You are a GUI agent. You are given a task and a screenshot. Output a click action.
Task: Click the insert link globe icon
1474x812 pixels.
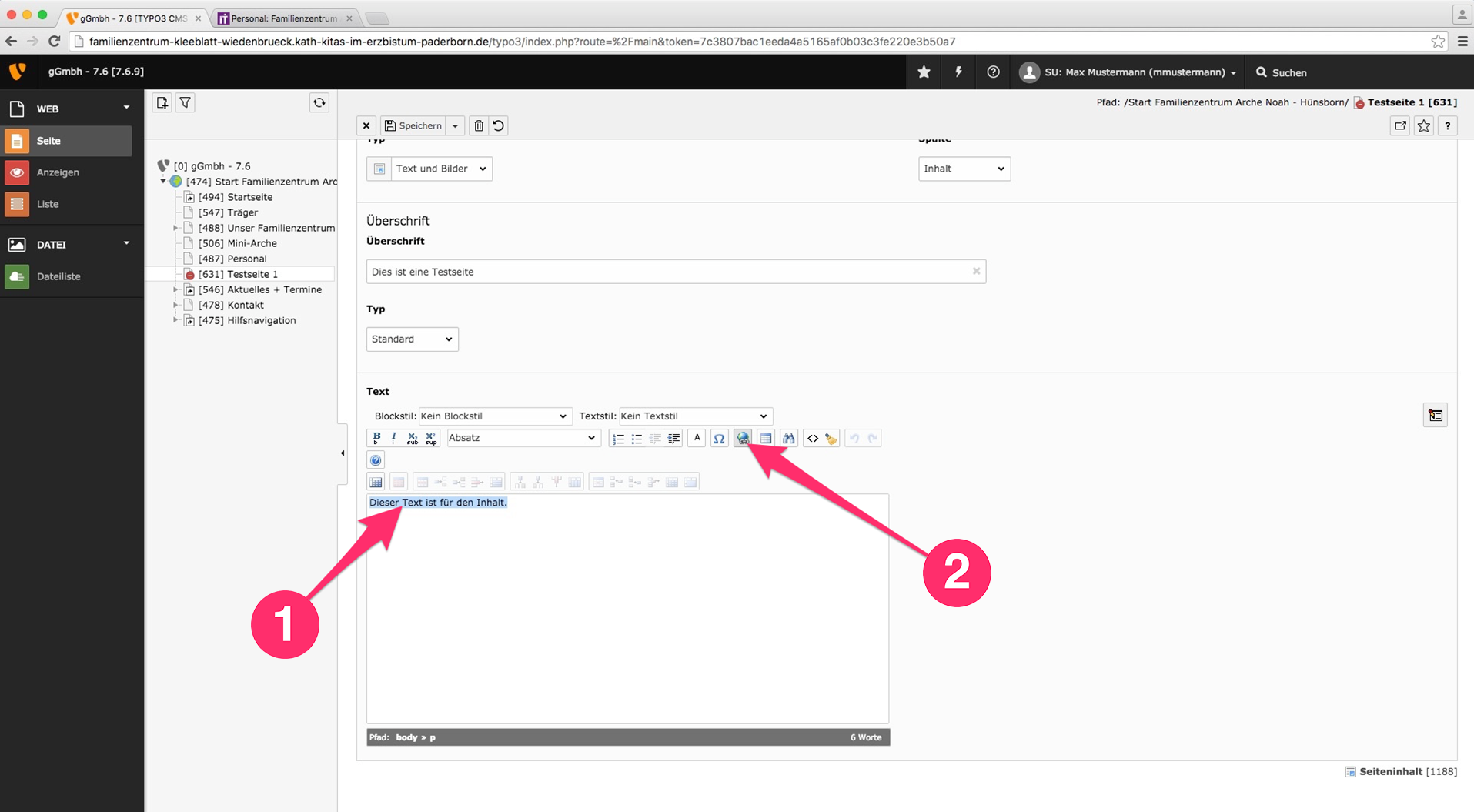click(x=743, y=438)
